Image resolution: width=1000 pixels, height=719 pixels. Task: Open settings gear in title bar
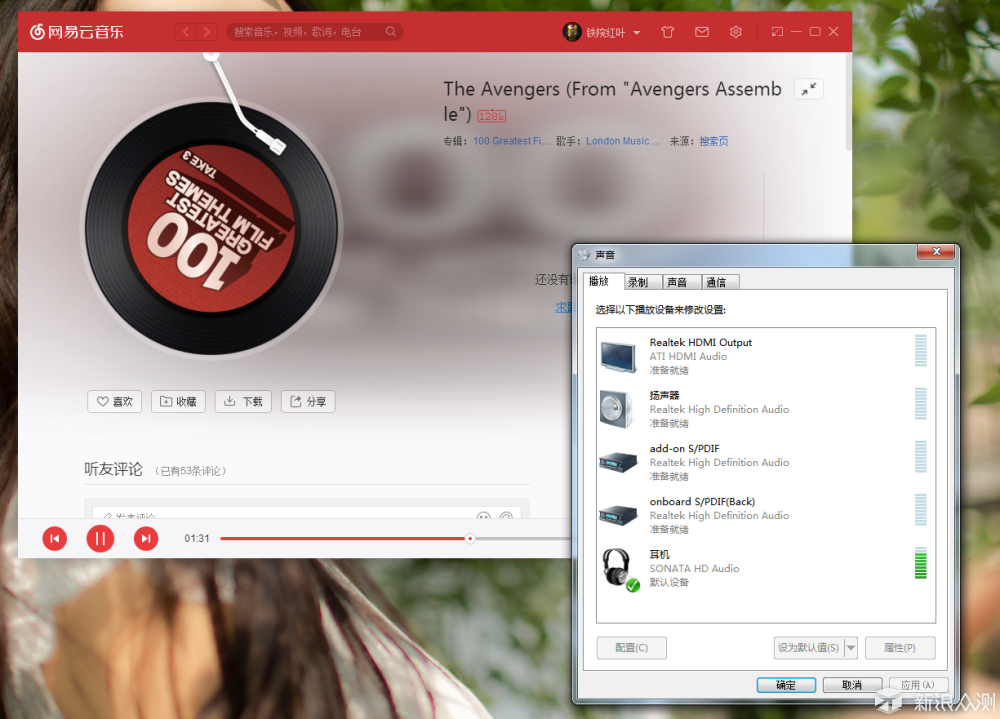(736, 32)
